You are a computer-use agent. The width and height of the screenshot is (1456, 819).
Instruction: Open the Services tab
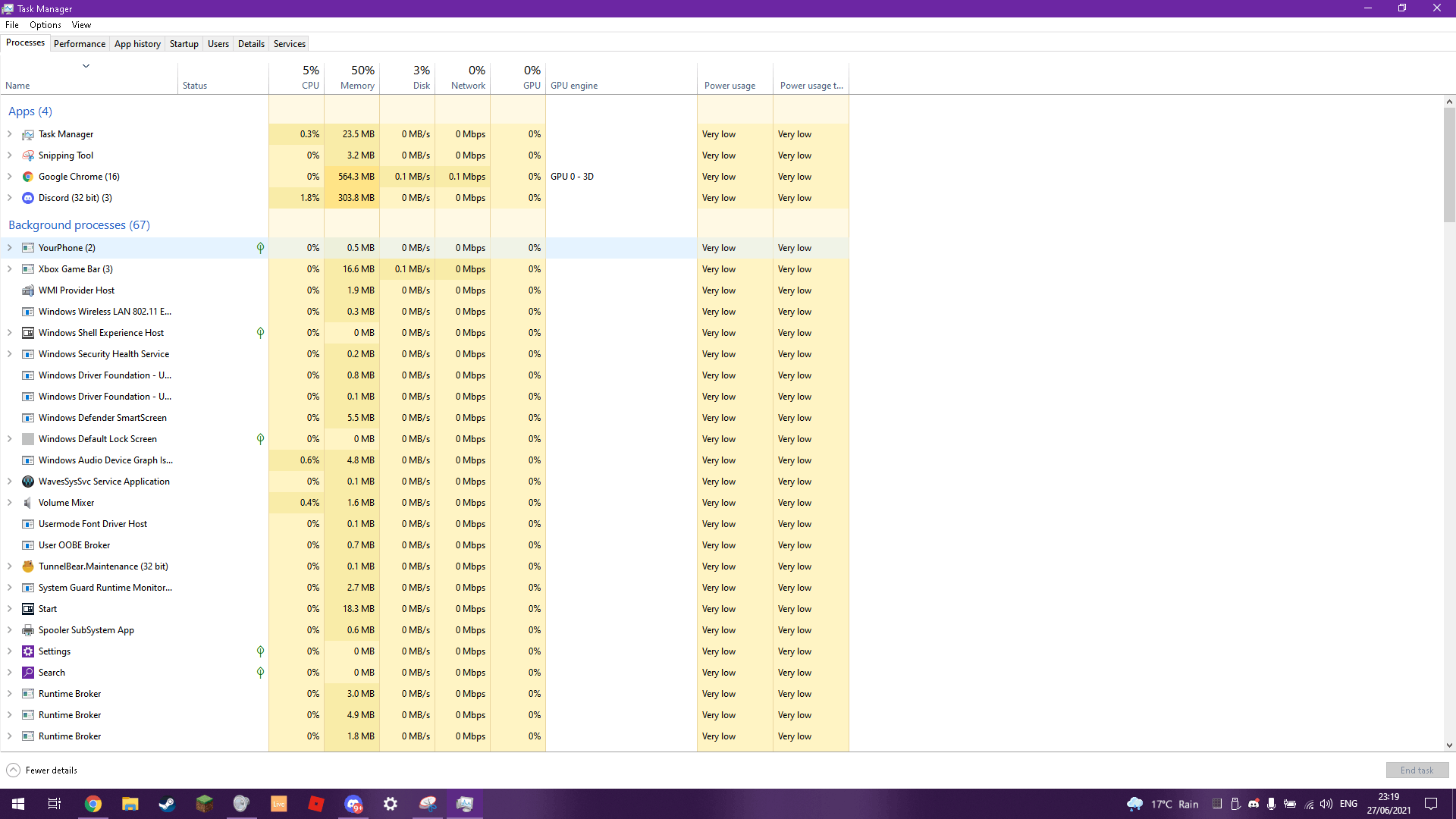[x=290, y=44]
